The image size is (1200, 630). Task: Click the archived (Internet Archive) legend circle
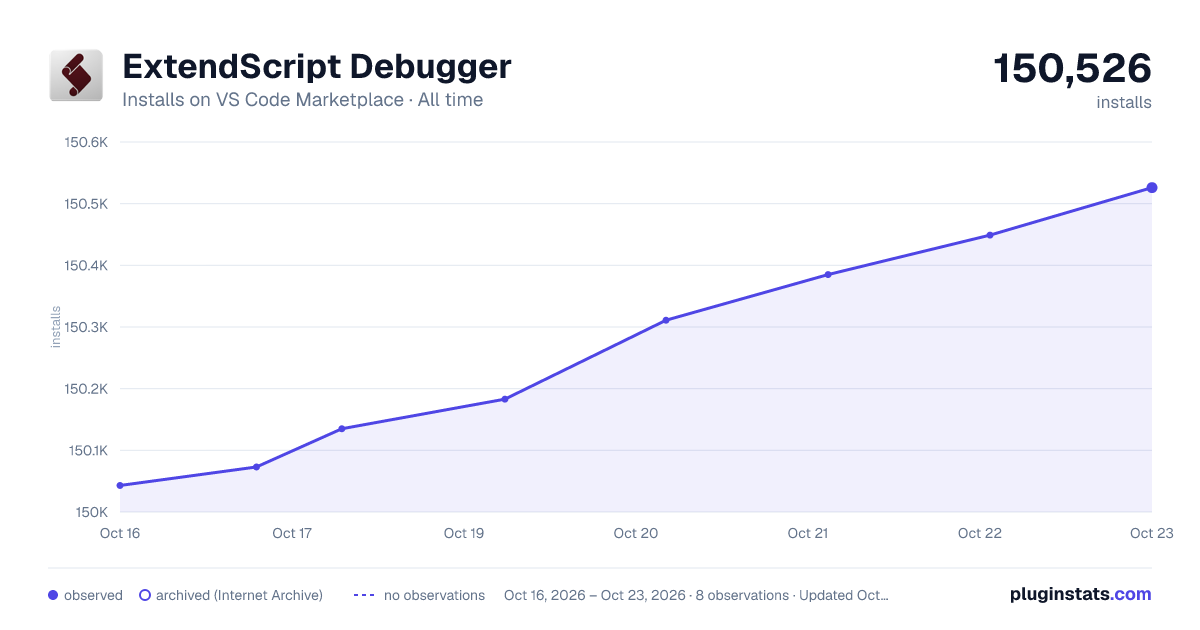click(145, 595)
